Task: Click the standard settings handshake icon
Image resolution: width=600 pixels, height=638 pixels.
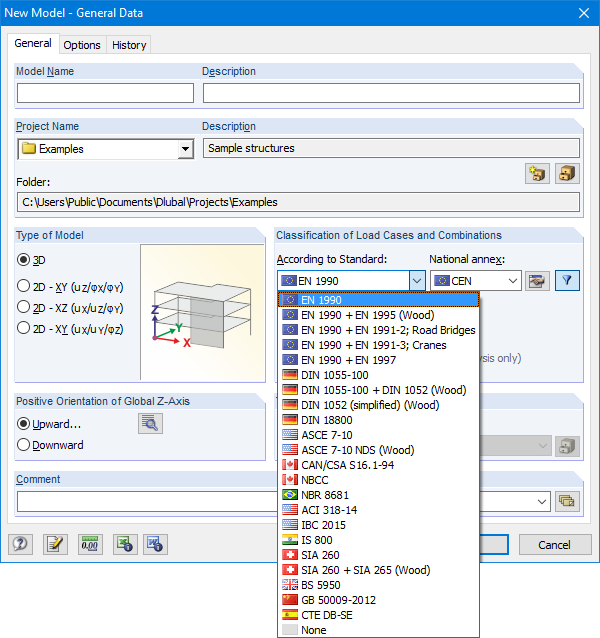Action: (537, 281)
